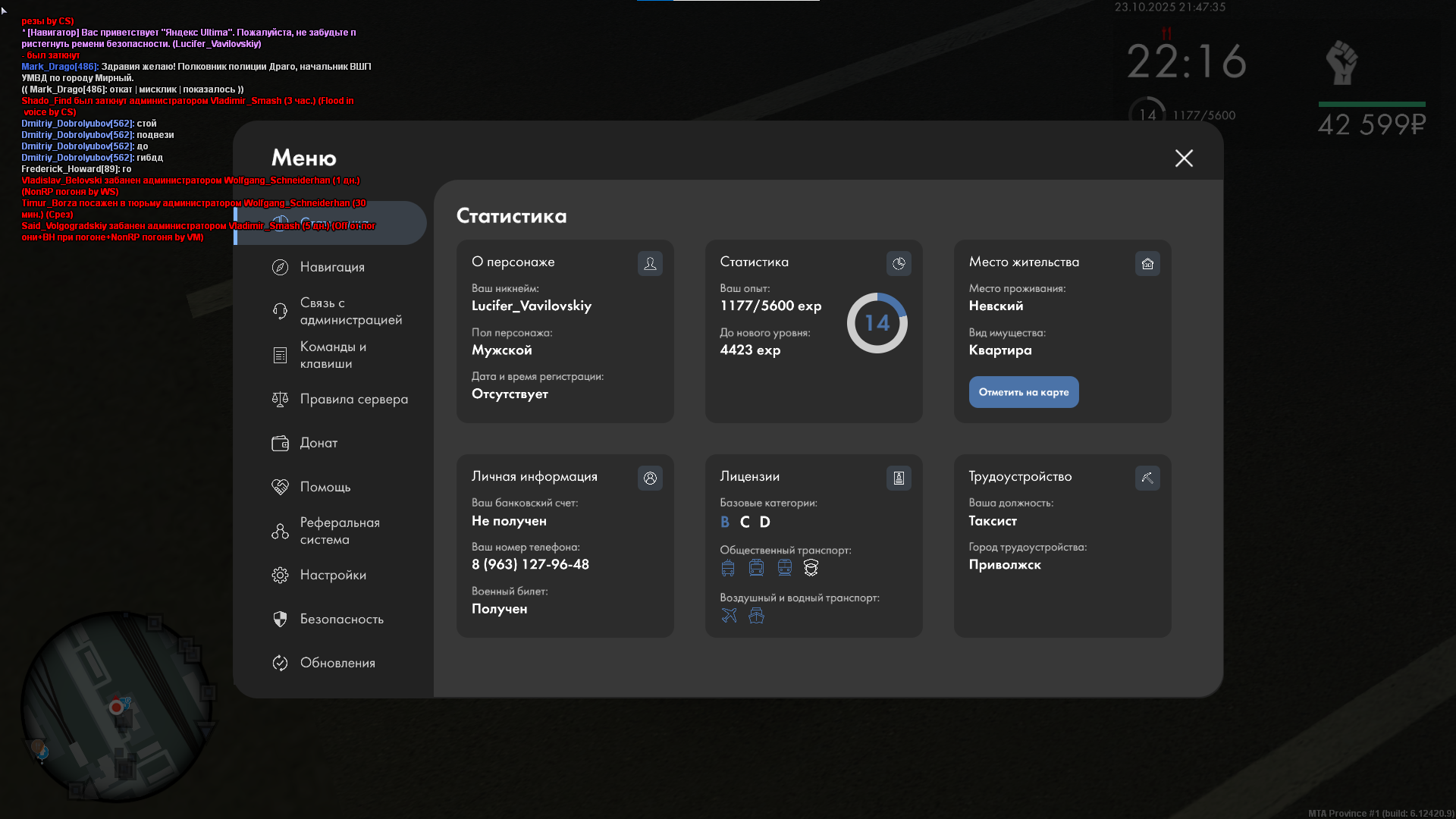
Task: Click the house icon in Место жительства card
Action: click(x=1147, y=263)
